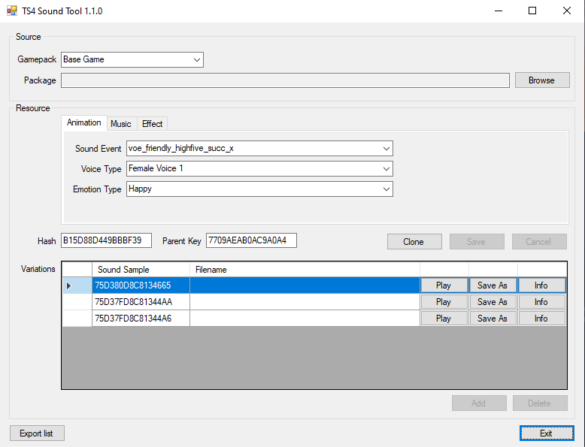Select sample 75D380D8C8134665
This screenshot has width=585, height=447.
coord(141,285)
